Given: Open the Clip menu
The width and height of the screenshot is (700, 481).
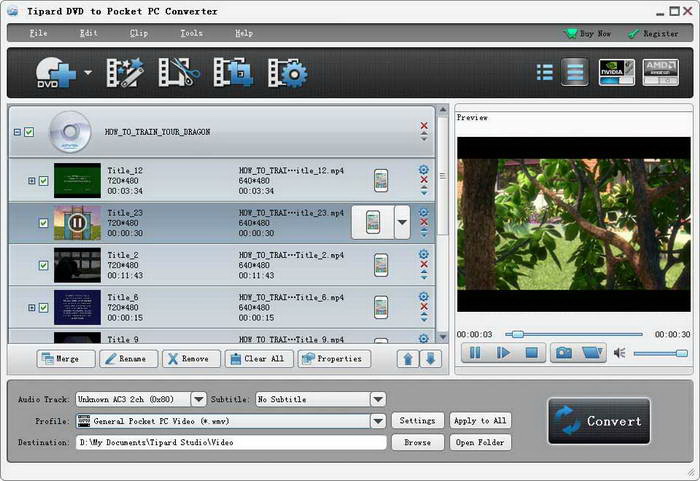Looking at the screenshot, I should (139, 33).
